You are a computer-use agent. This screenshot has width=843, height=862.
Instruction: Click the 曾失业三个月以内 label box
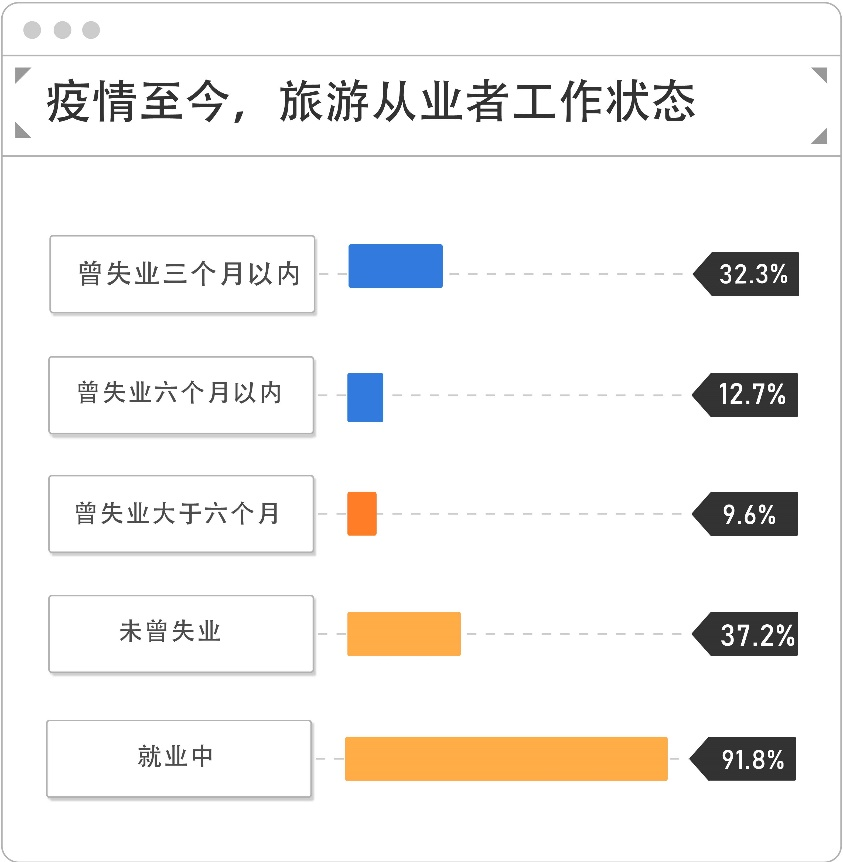(x=183, y=274)
